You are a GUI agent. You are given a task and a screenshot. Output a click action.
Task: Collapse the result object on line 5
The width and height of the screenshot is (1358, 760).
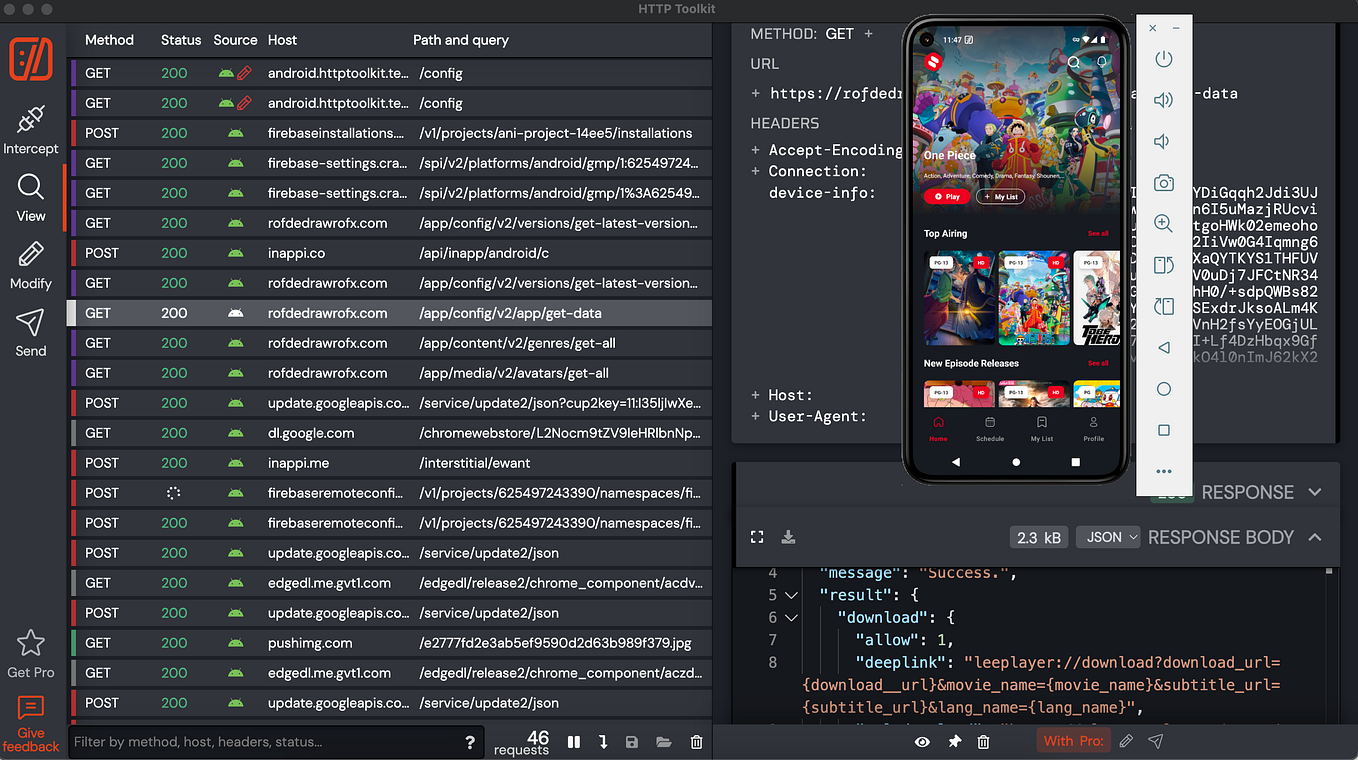791,594
